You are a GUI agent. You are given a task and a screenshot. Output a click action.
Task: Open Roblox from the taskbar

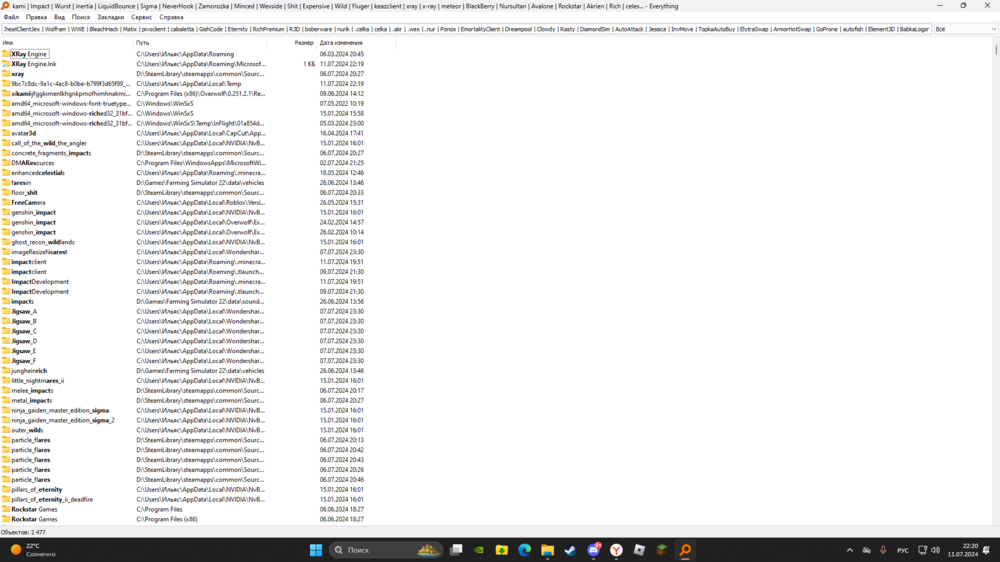tap(639, 550)
